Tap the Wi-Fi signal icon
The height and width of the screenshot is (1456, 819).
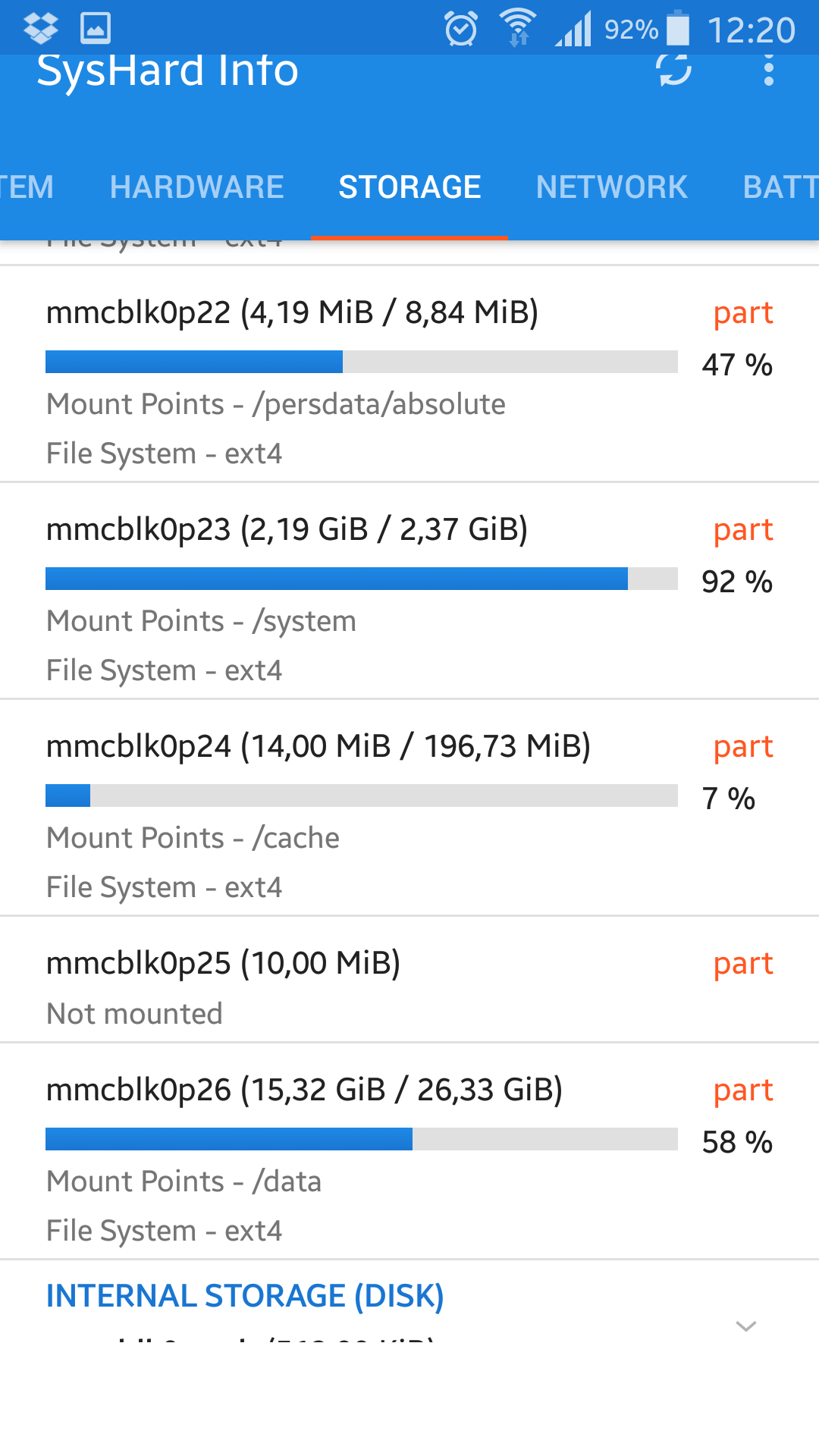click(x=518, y=28)
